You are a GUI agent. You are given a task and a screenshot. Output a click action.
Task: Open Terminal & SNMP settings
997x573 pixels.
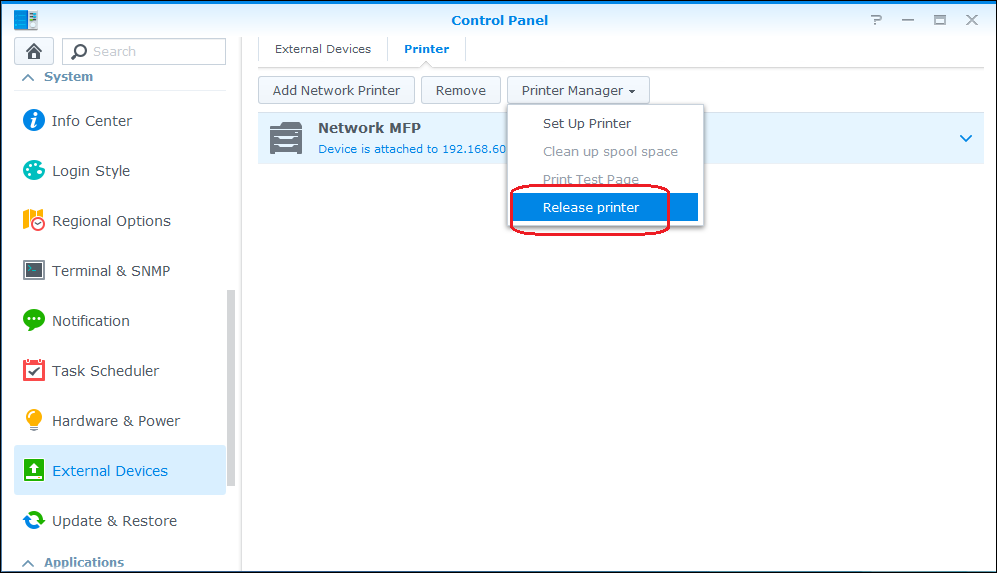(120, 270)
